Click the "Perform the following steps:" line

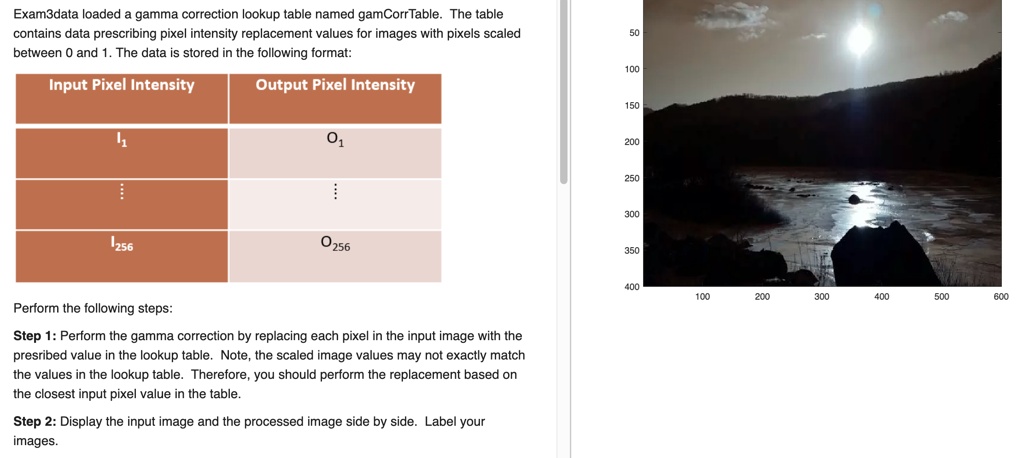pos(93,308)
